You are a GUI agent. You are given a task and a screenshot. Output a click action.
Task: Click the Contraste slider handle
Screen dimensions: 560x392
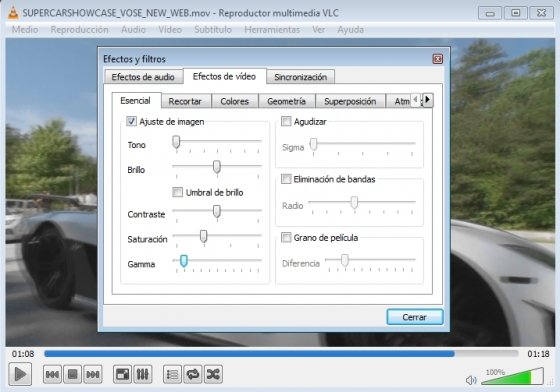click(216, 211)
